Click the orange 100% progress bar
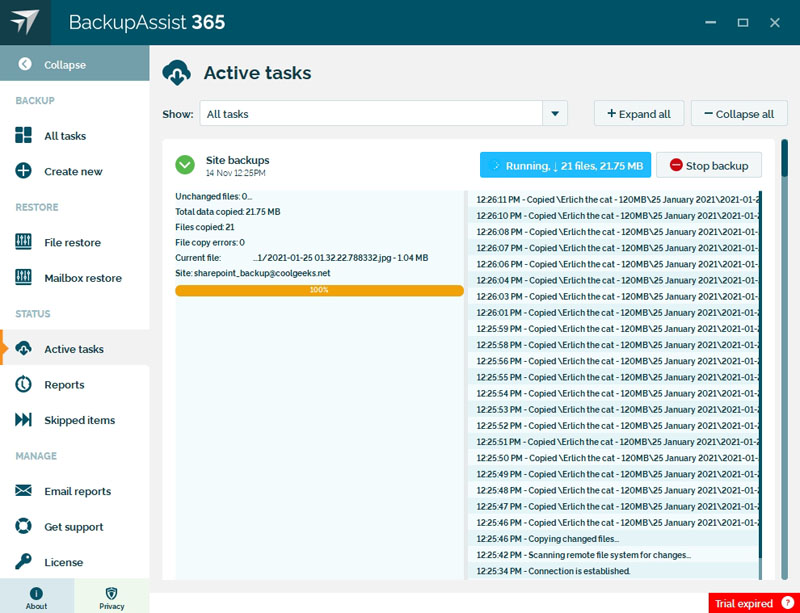The width and height of the screenshot is (800, 613). coord(319,290)
